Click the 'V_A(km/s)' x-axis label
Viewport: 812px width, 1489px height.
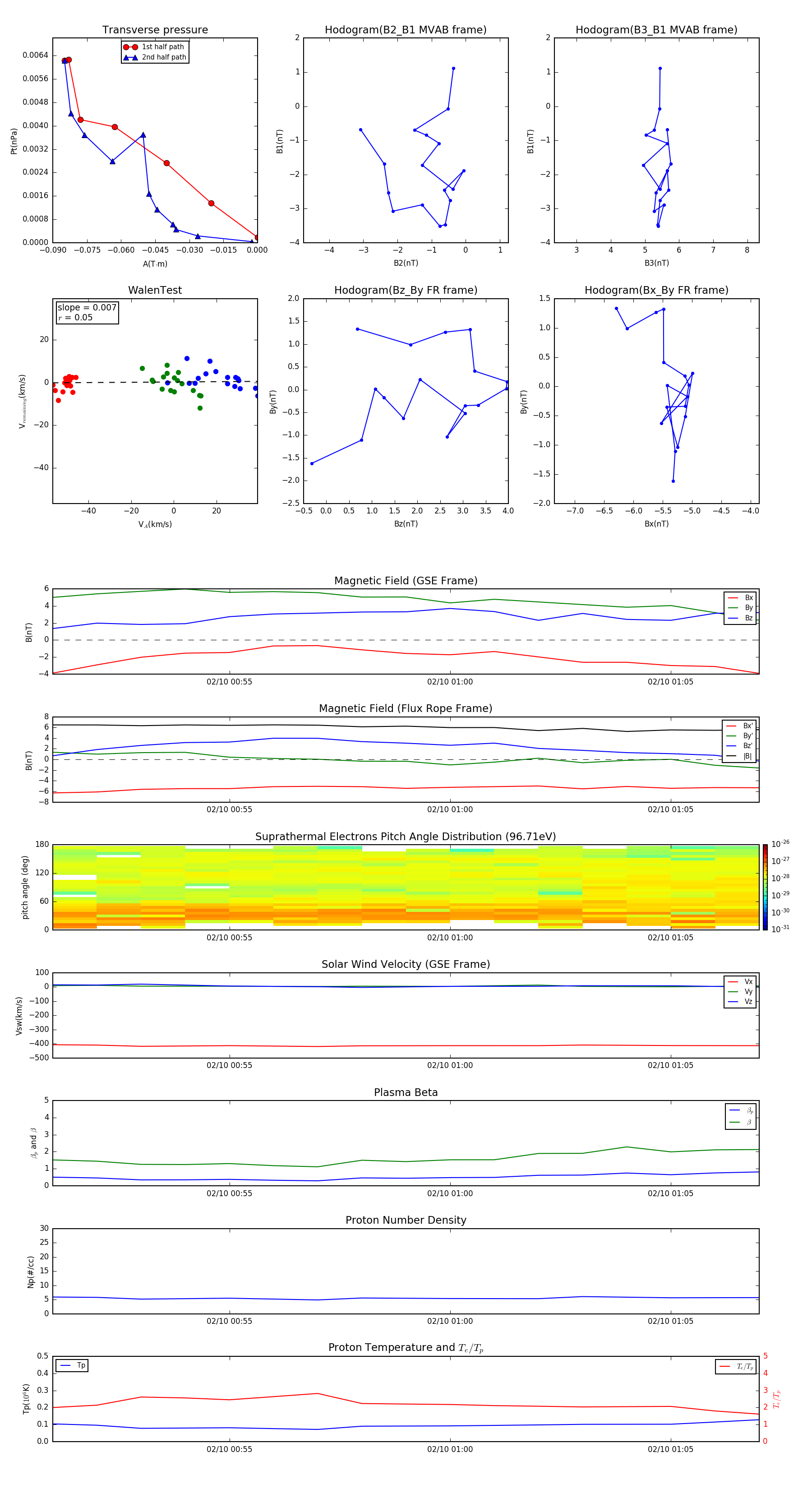[155, 524]
